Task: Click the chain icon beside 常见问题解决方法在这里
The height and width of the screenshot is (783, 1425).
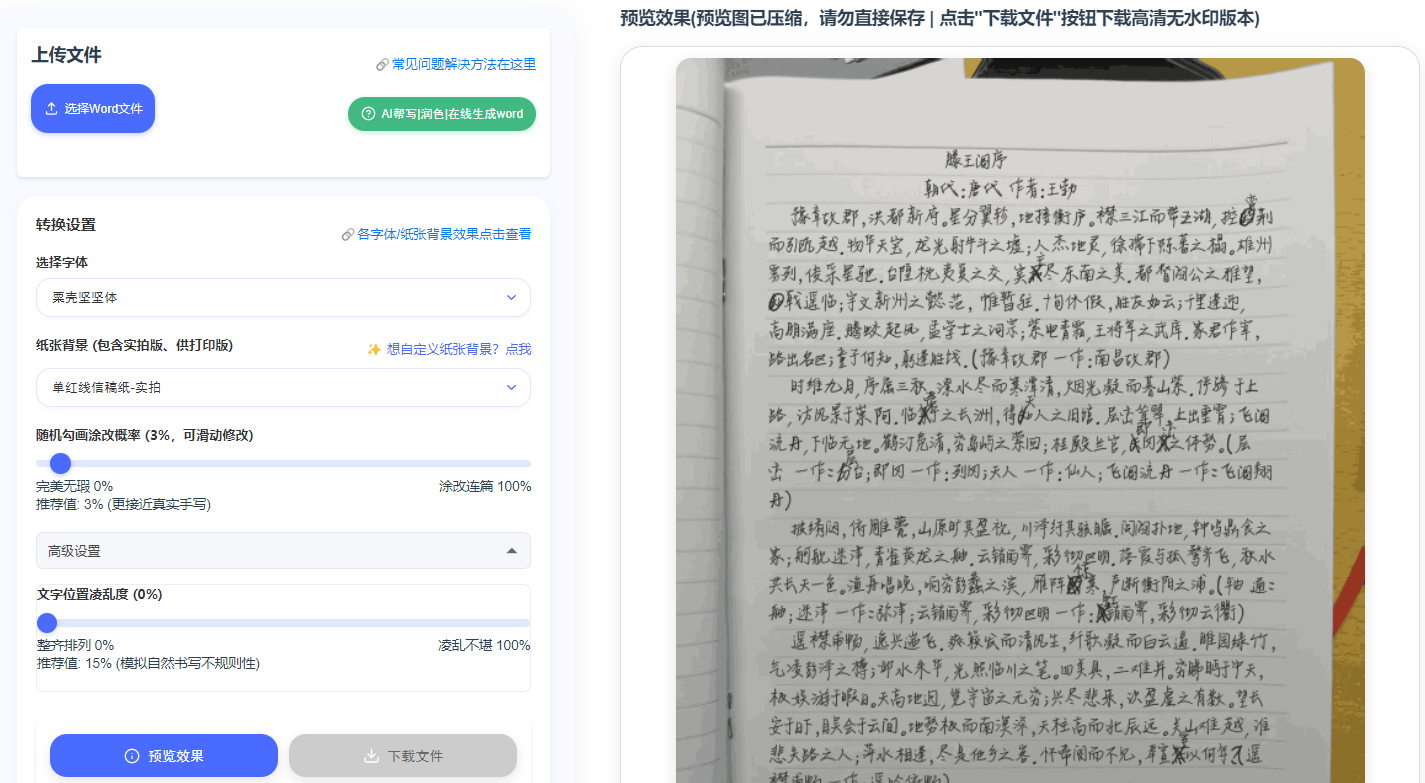Action: (382, 64)
